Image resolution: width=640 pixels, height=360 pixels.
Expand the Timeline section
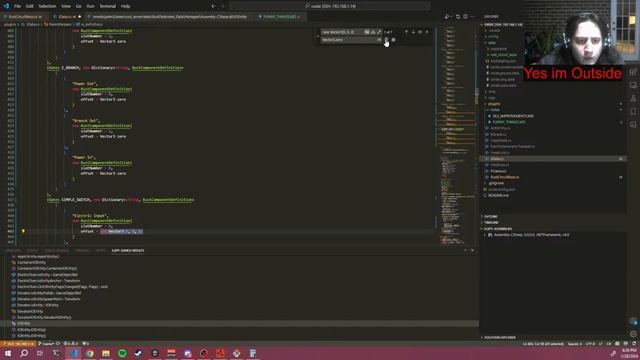(491, 222)
